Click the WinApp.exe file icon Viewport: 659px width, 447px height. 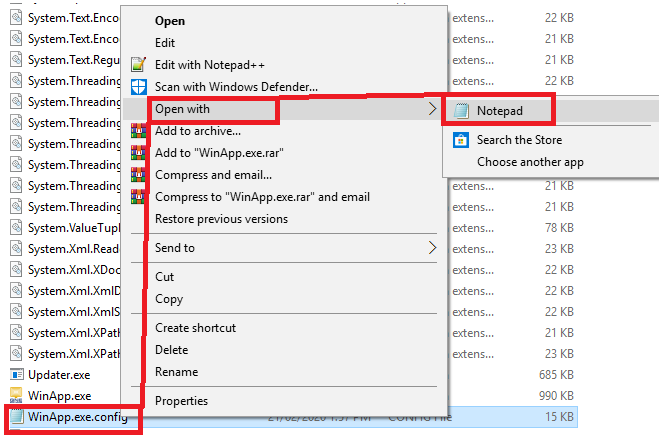click(16, 396)
